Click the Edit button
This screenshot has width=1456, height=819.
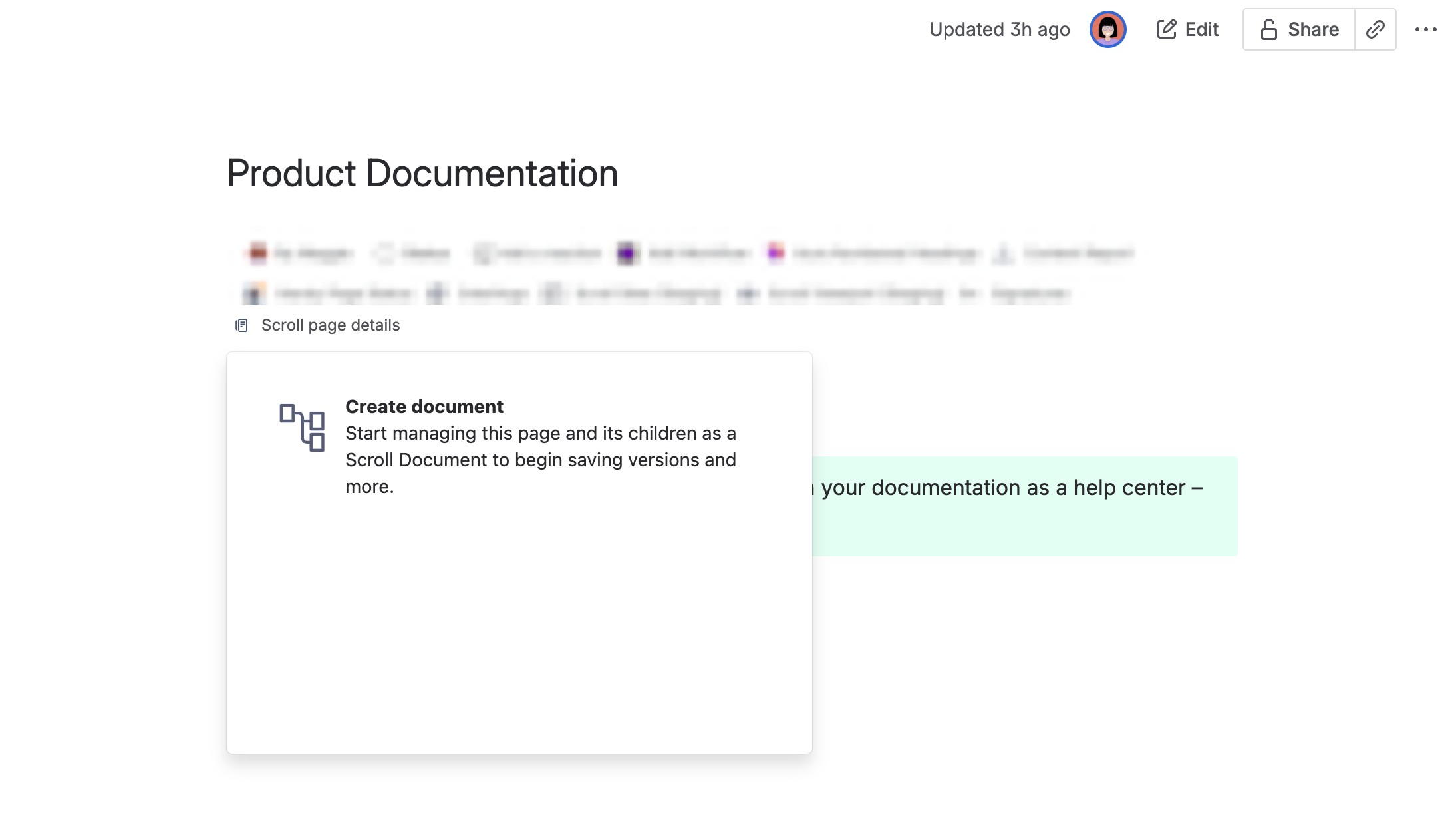point(1187,29)
